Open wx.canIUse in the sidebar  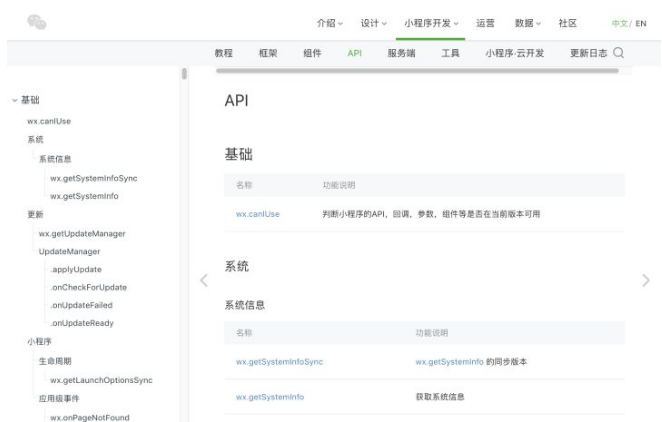tap(49, 121)
